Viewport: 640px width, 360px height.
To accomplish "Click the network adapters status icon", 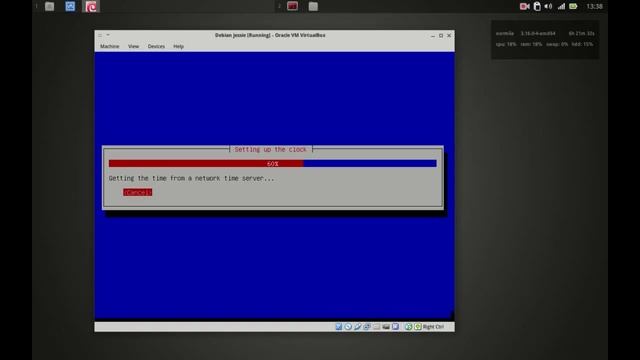I will pos(367,327).
